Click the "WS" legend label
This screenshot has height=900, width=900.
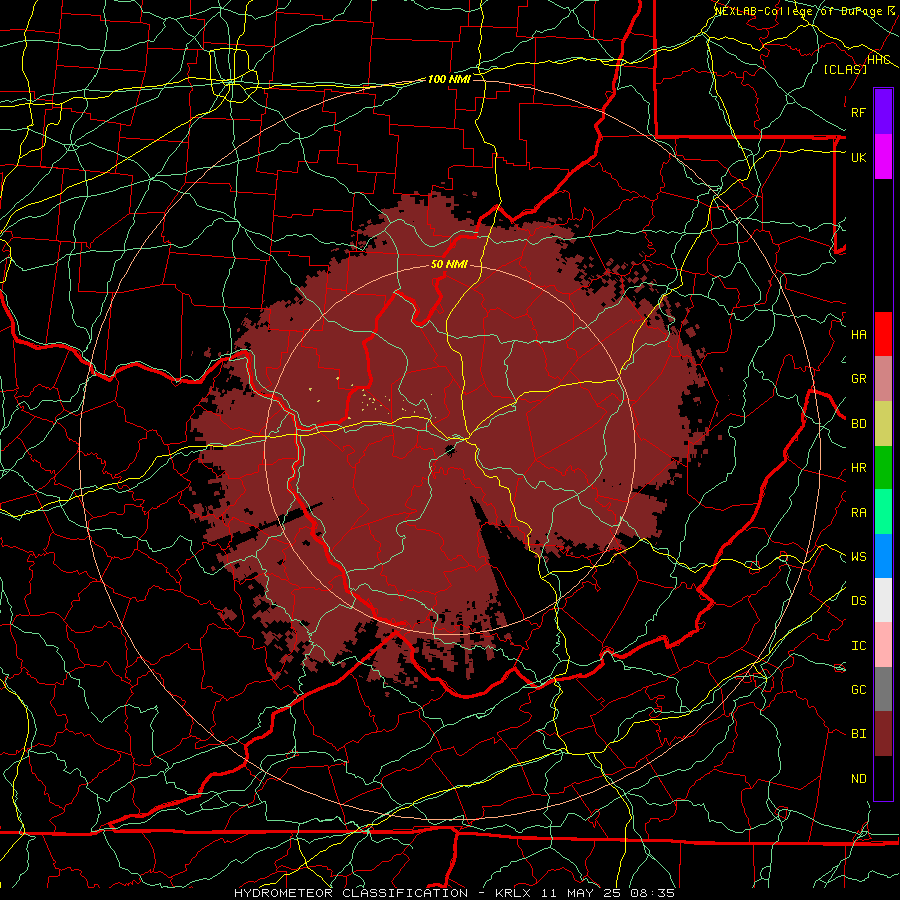858,557
